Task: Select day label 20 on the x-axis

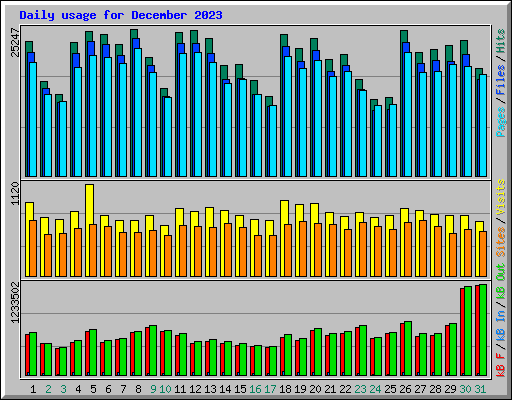Action: (x=315, y=389)
